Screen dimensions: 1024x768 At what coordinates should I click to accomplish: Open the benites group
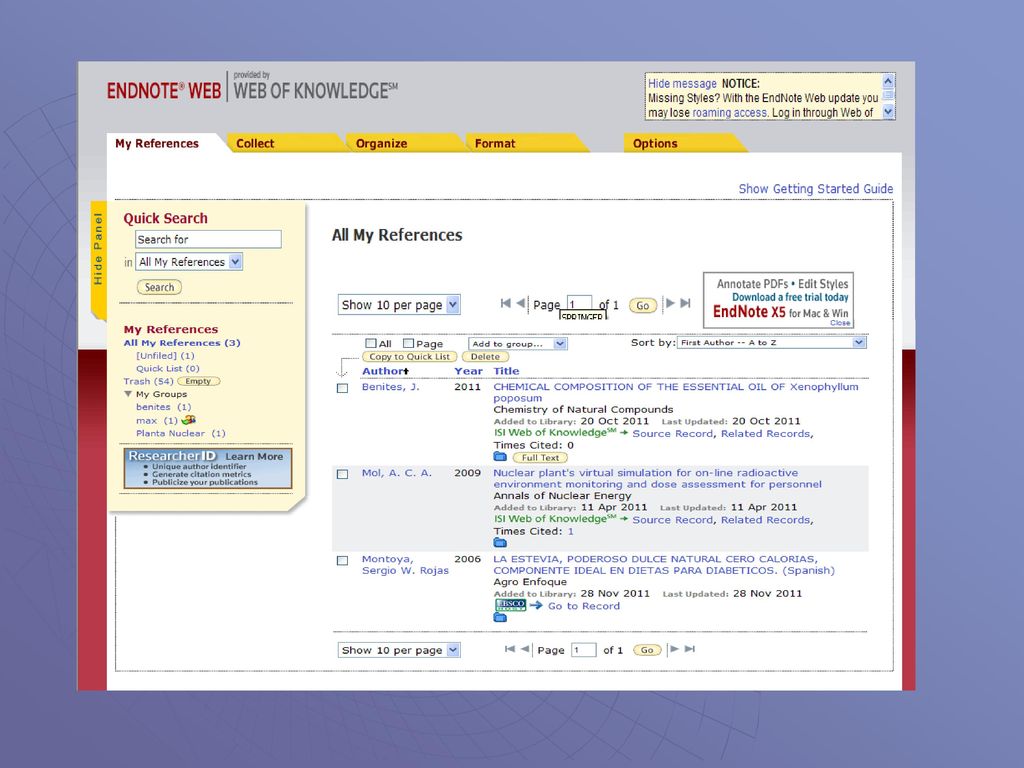point(163,407)
